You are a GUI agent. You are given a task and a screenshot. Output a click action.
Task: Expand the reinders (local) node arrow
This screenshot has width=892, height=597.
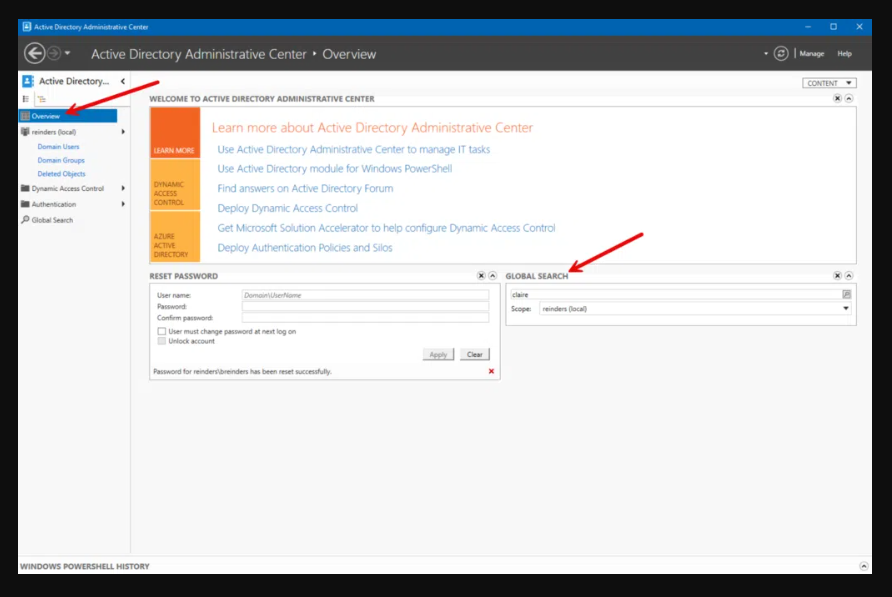tap(123, 132)
